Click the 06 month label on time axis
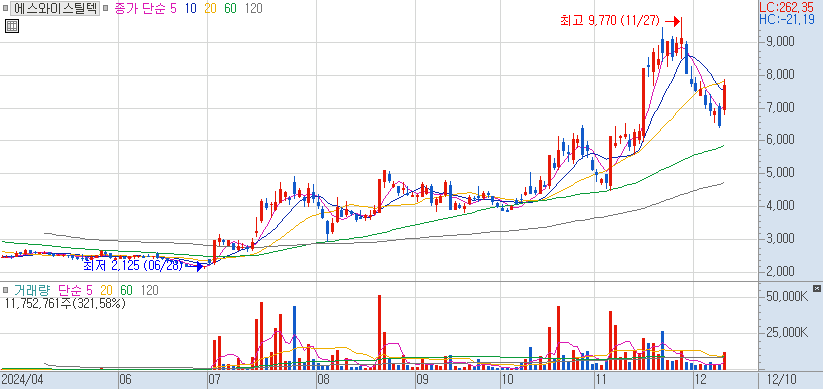This screenshot has width=823, height=389. tap(126, 380)
